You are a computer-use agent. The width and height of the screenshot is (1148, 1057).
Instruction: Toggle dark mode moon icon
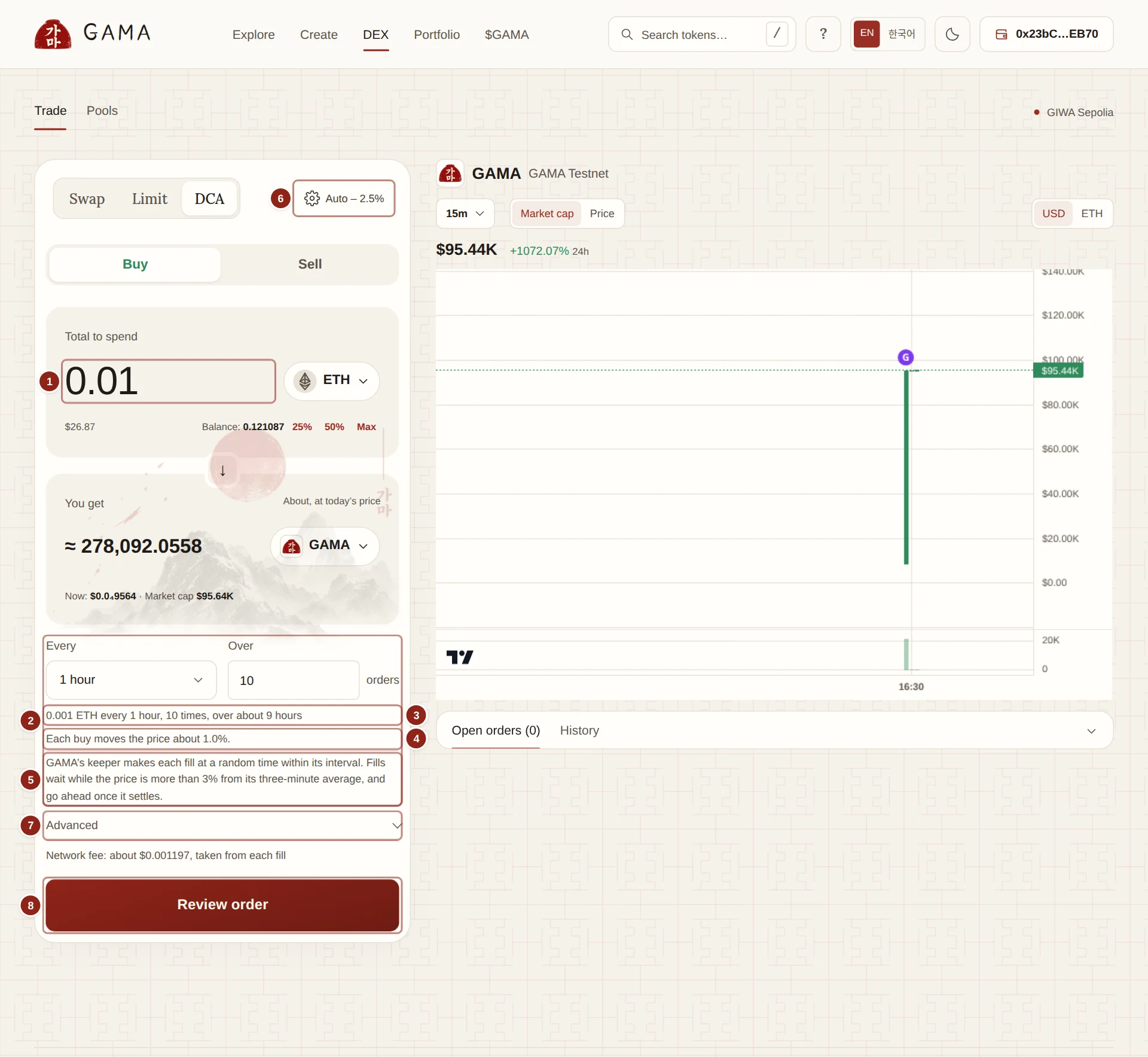pos(952,34)
